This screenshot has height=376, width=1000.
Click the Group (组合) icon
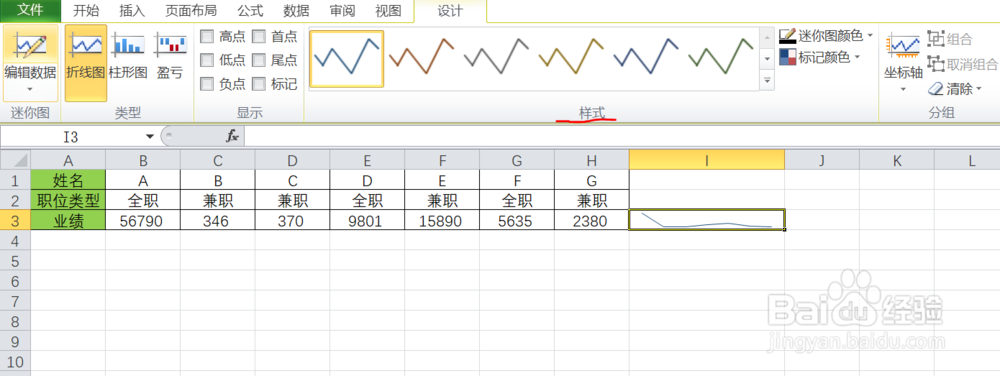tap(935, 39)
